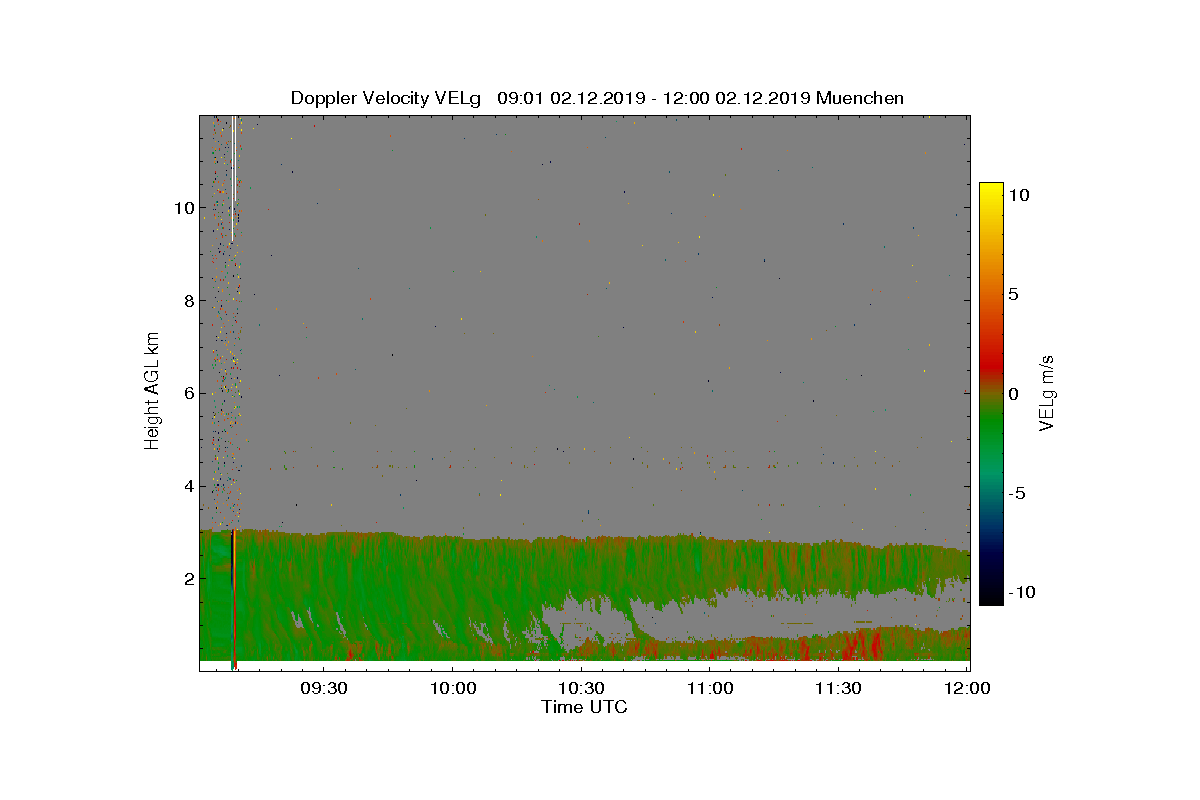
Task: Click the white vertical line near the 10 km height
Action: 233,178
